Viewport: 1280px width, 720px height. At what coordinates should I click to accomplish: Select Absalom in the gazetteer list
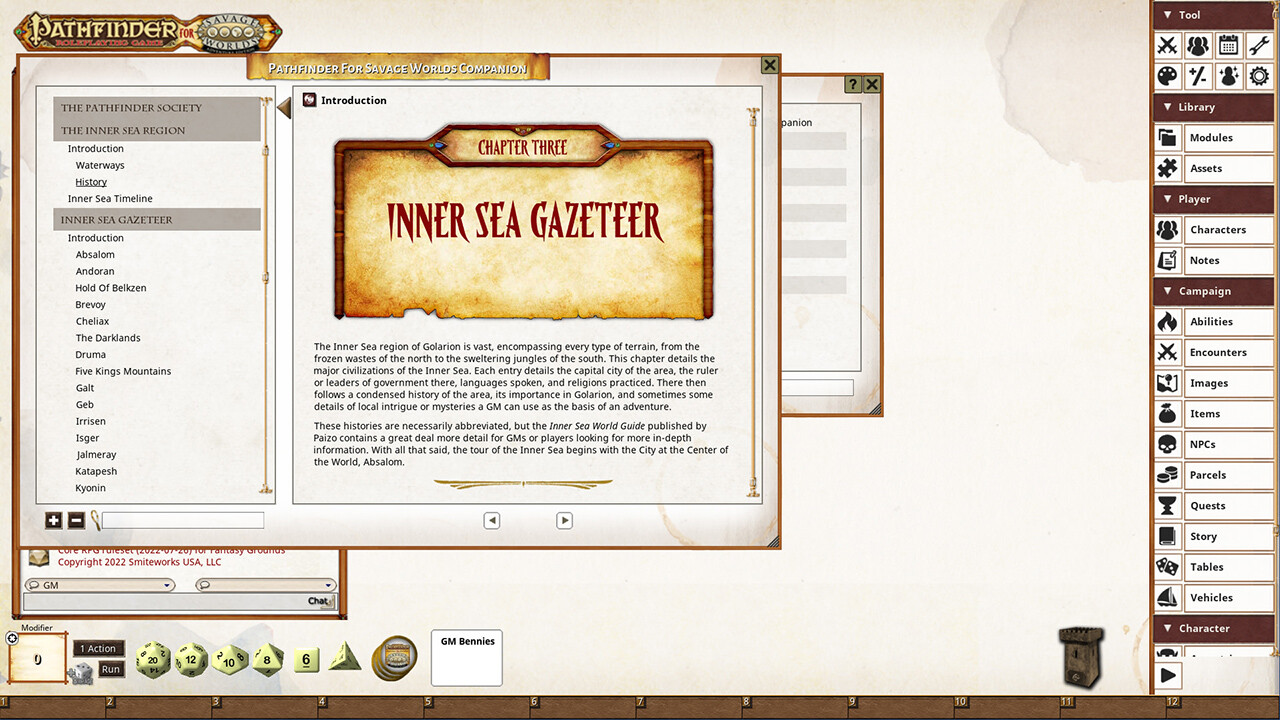(95, 255)
